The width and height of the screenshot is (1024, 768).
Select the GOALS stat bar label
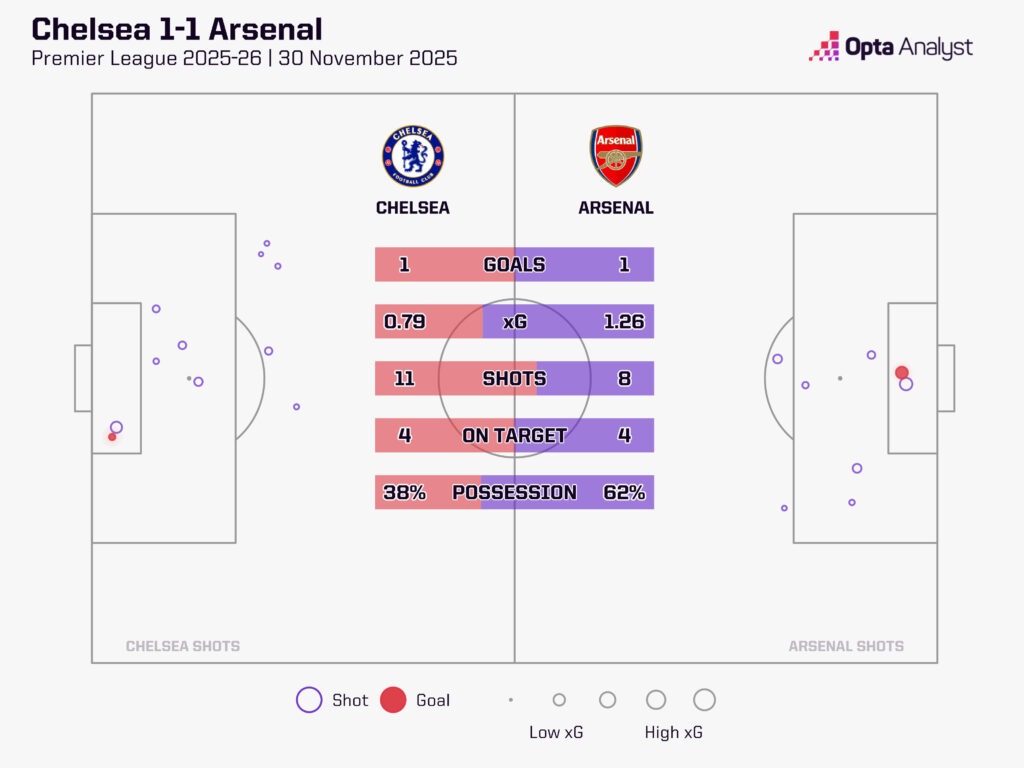pyautogui.click(x=514, y=265)
